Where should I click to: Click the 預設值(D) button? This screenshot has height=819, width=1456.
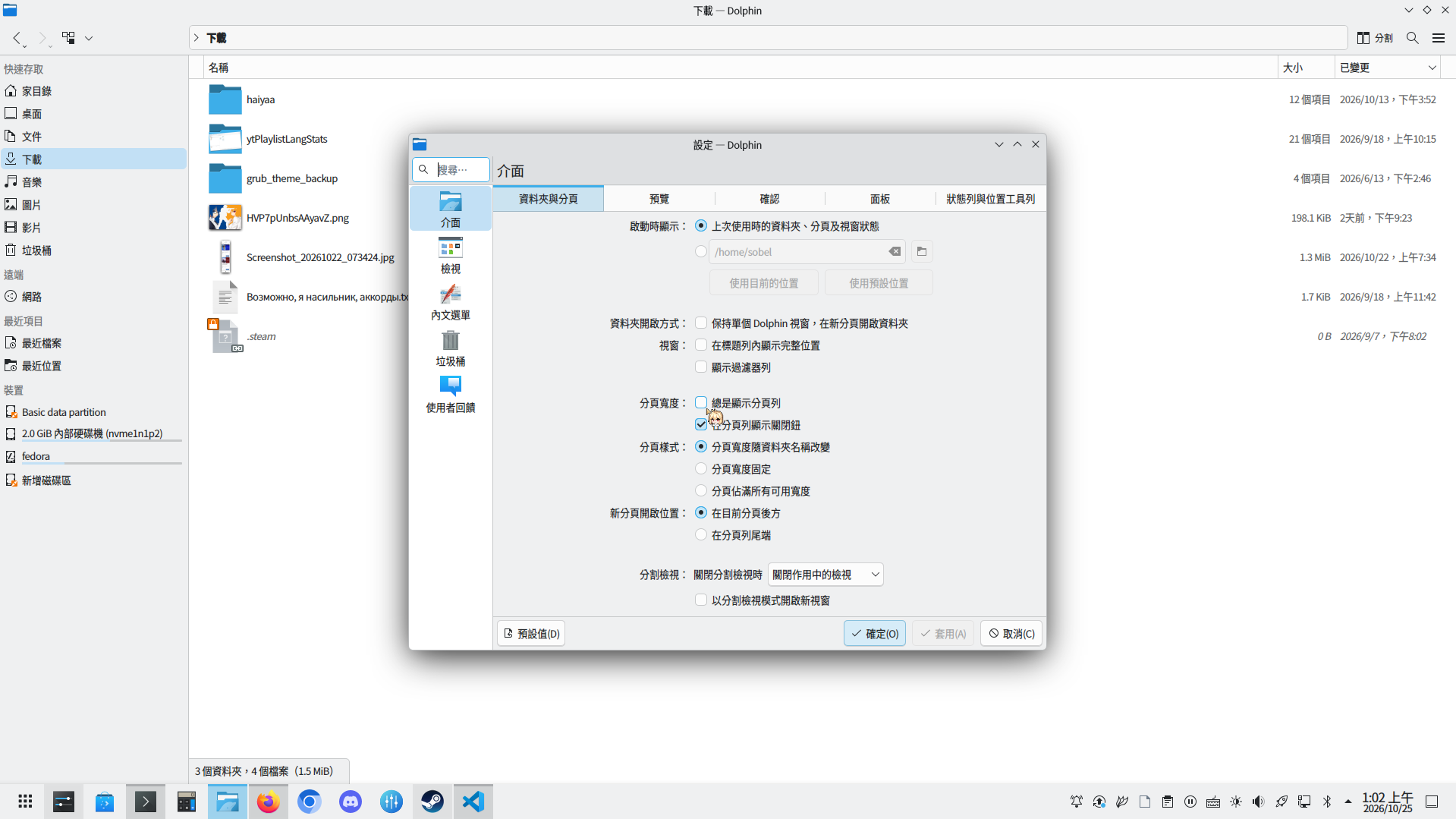coord(531,634)
